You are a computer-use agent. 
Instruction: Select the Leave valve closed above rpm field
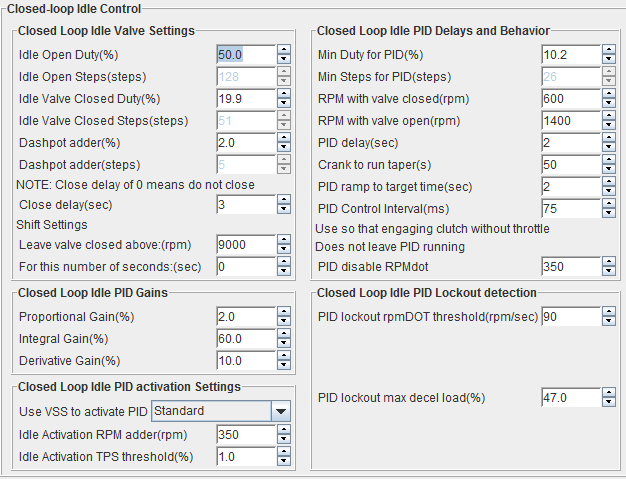click(x=246, y=245)
